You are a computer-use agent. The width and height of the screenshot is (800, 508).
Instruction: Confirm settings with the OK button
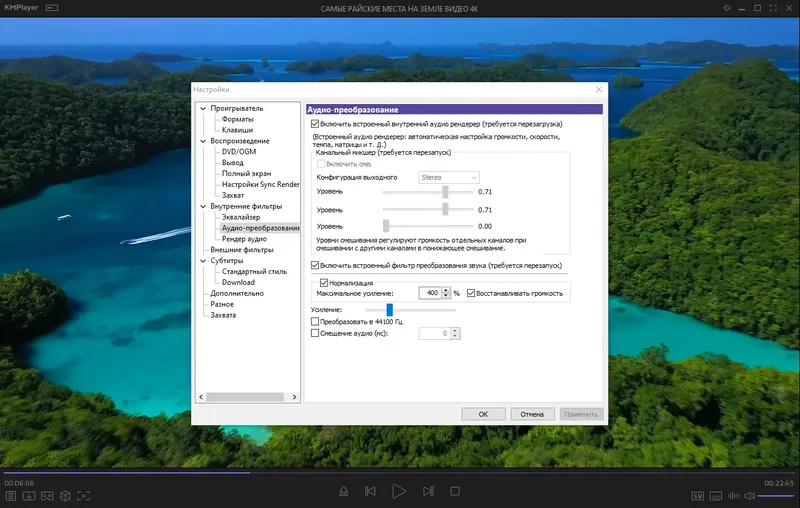(483, 414)
